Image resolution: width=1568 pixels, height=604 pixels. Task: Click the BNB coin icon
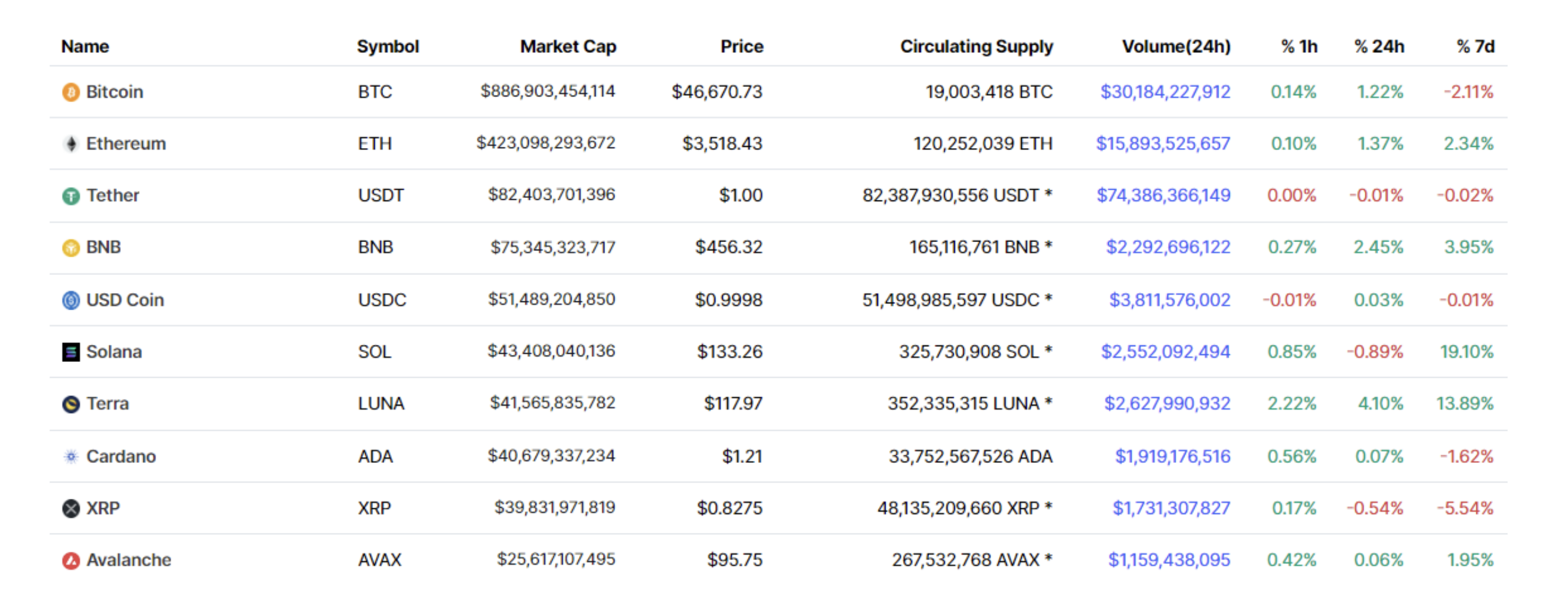click(70, 248)
